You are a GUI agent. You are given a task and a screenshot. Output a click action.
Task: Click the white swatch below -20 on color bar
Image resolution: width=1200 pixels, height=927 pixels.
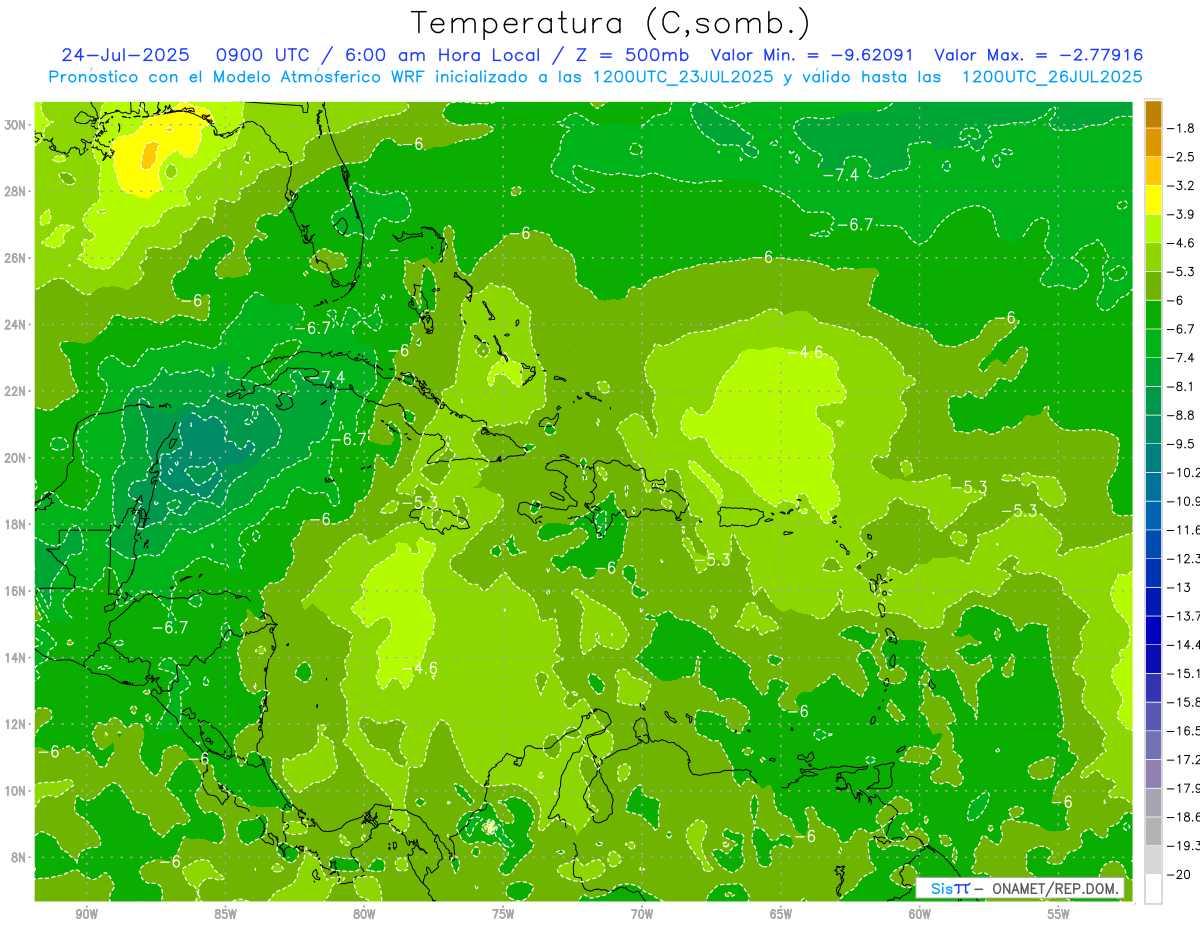(1153, 888)
